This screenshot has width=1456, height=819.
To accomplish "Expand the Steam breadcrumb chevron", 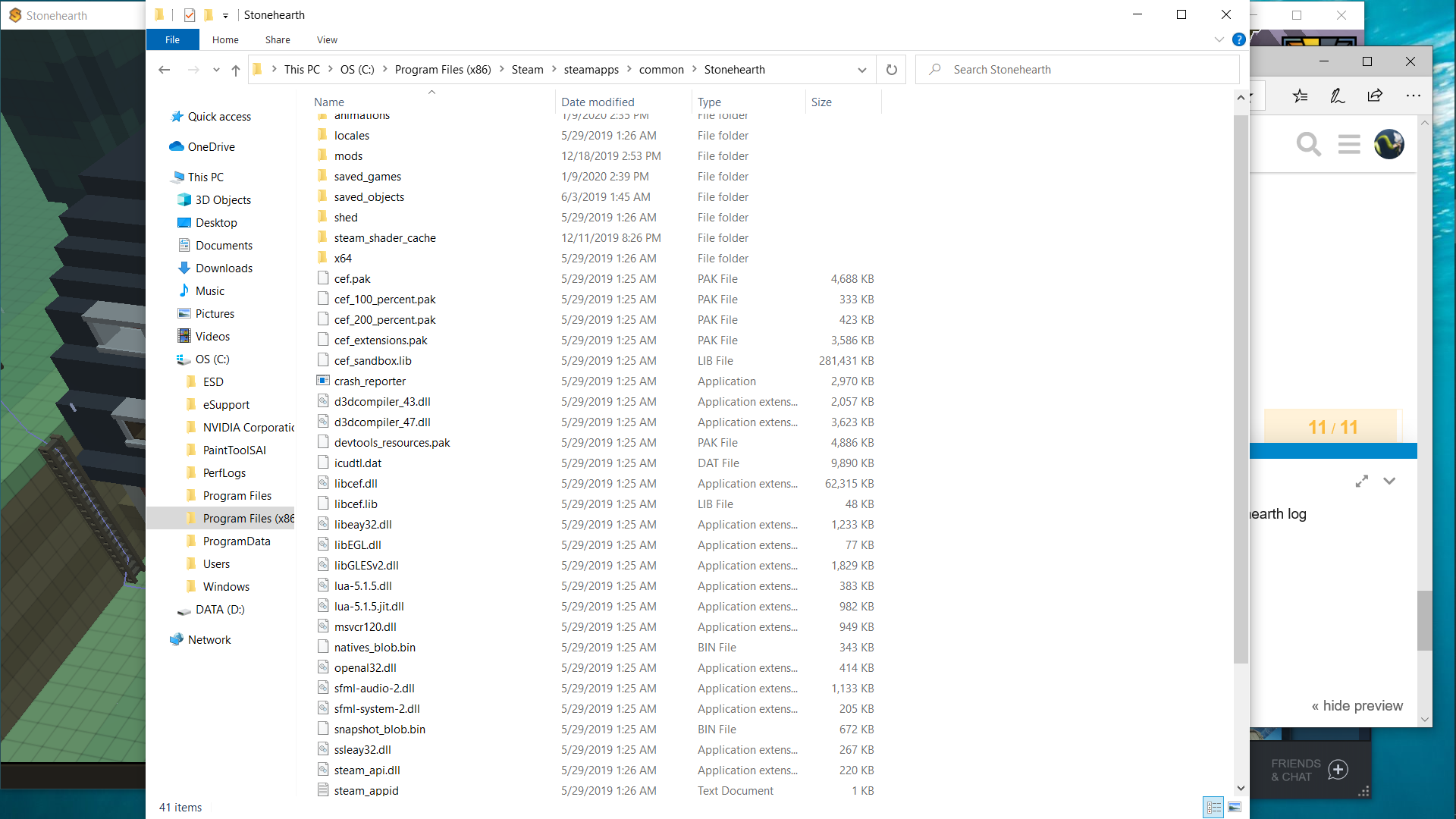I will coord(554,70).
